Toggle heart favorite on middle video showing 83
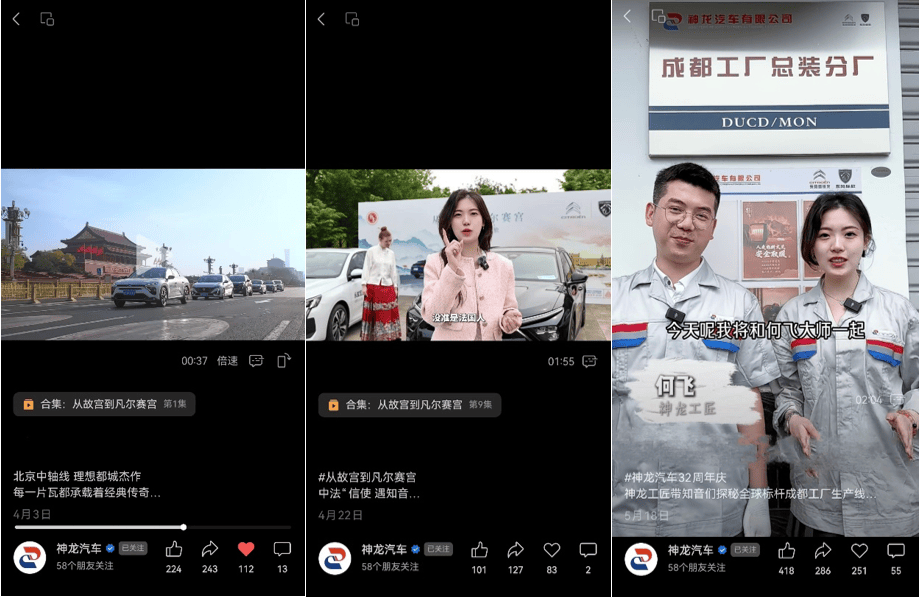This screenshot has width=919, height=597. pyautogui.click(x=552, y=550)
